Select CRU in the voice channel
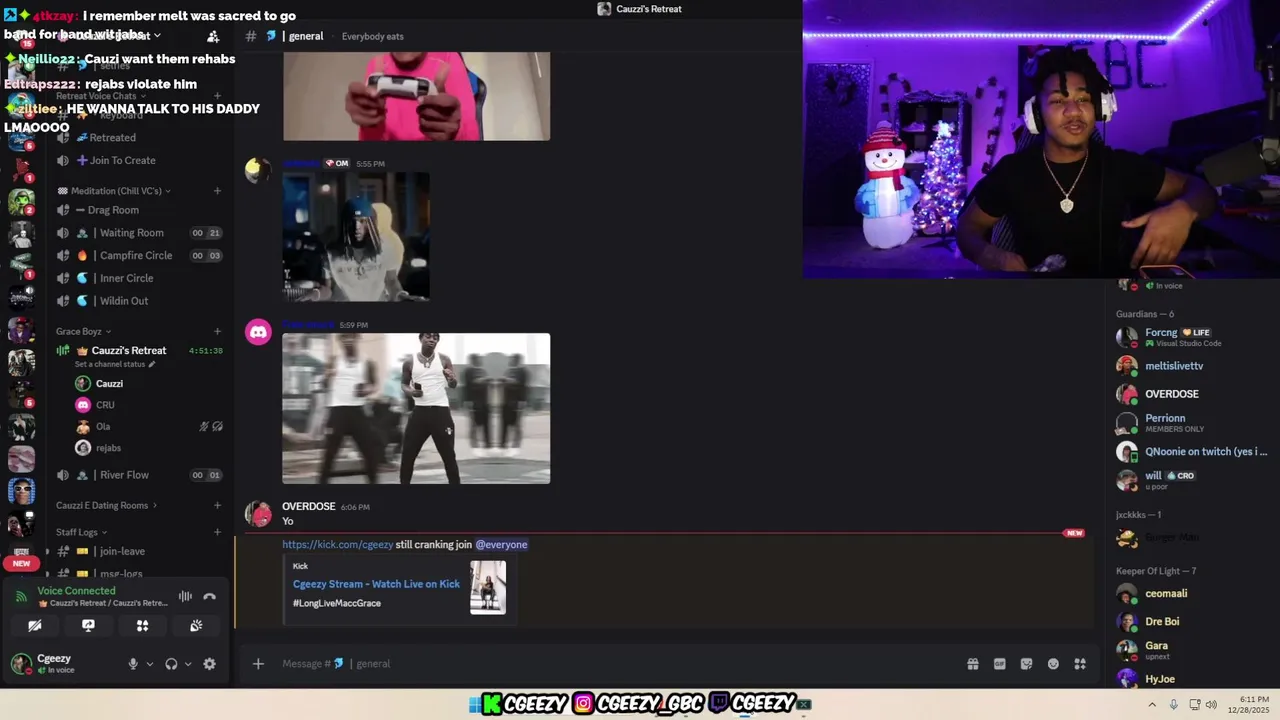 click(x=105, y=405)
